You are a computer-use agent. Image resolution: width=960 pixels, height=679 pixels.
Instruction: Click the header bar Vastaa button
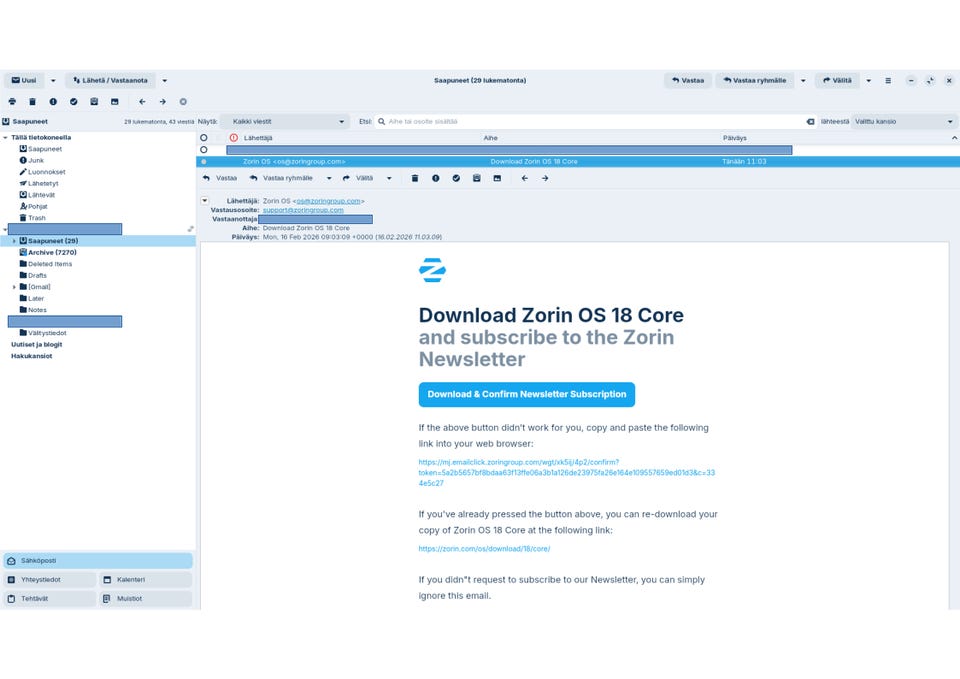[688, 80]
